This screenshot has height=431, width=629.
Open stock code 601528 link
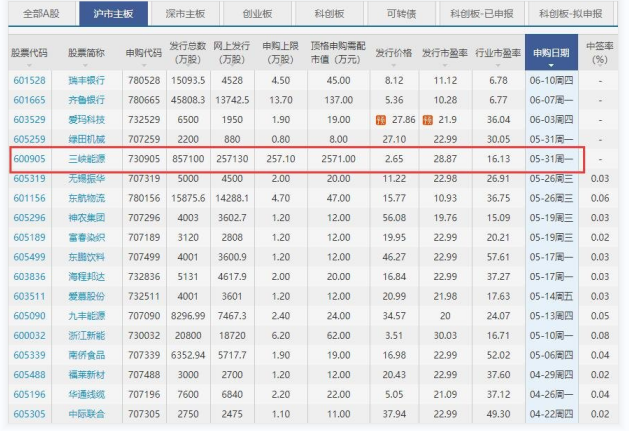point(29,80)
